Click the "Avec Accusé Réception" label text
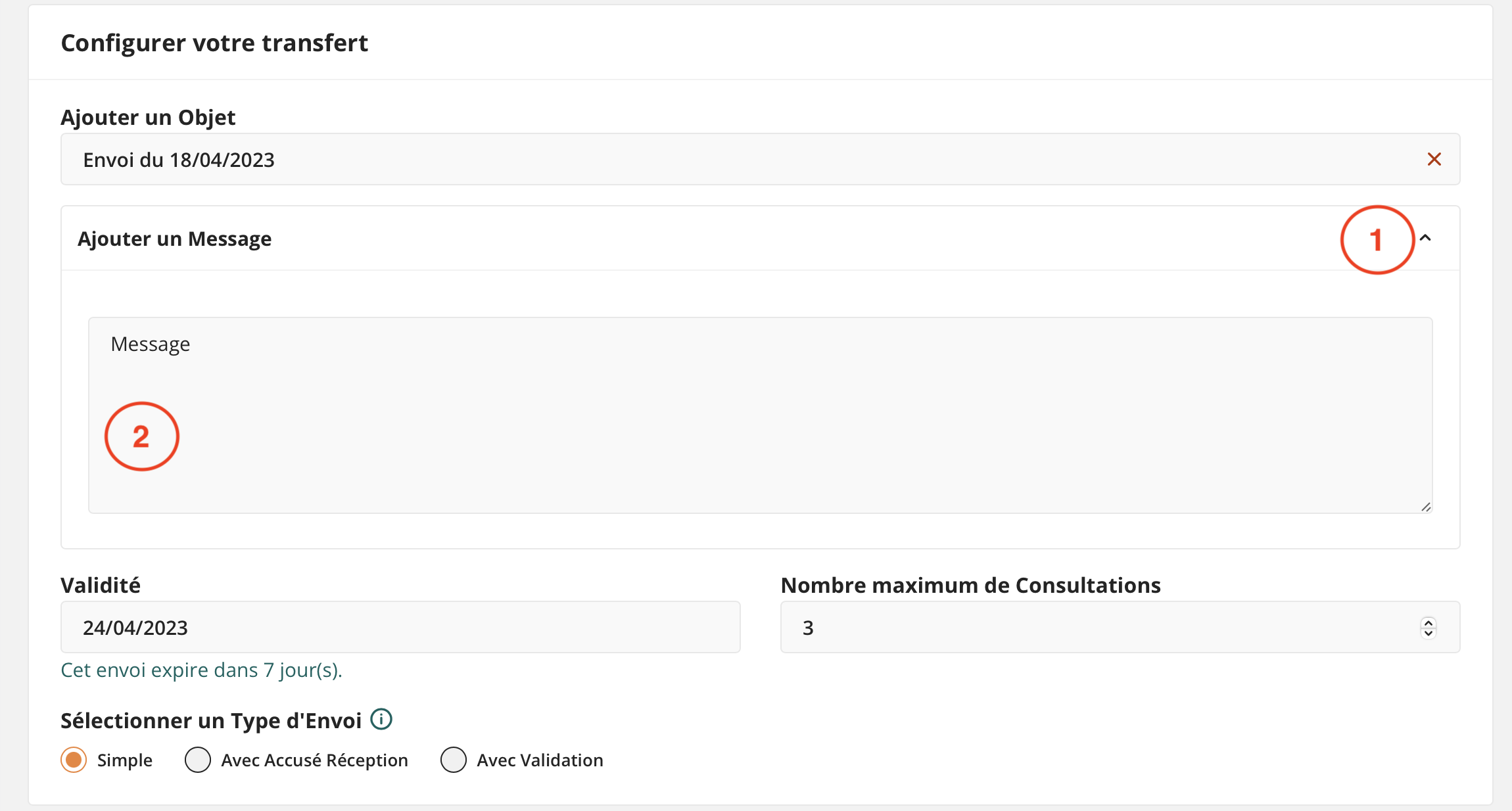 [314, 760]
